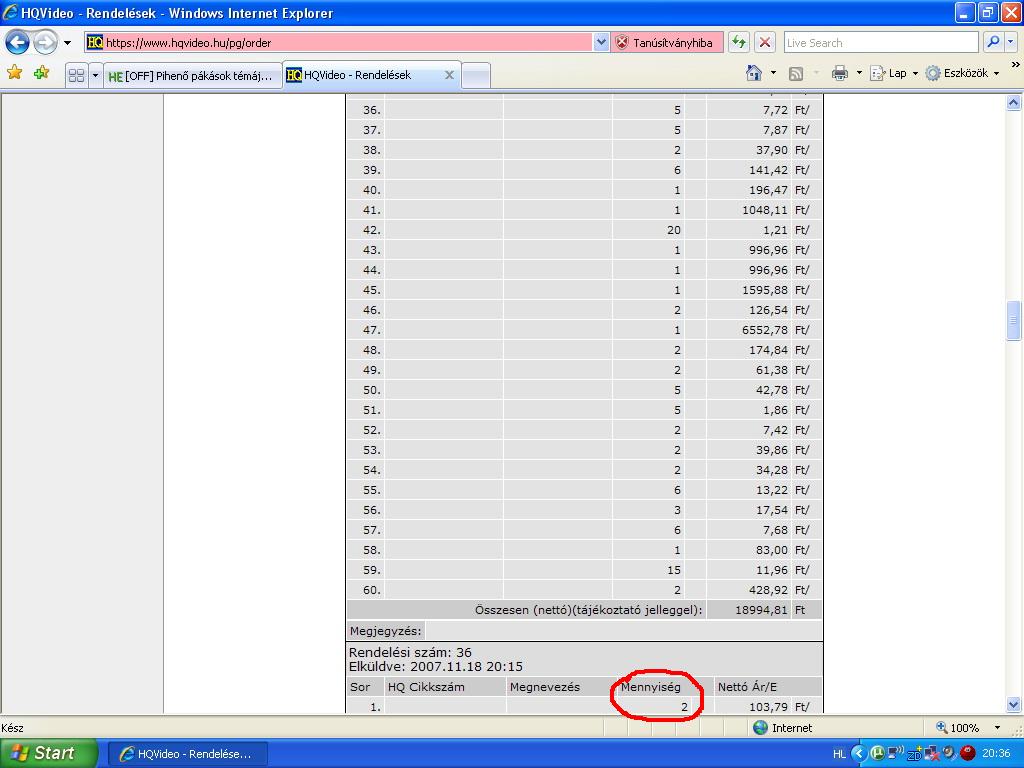Viewport: 1024px width, 768px height.
Task: Click the Sor column header
Action: [x=360, y=687]
